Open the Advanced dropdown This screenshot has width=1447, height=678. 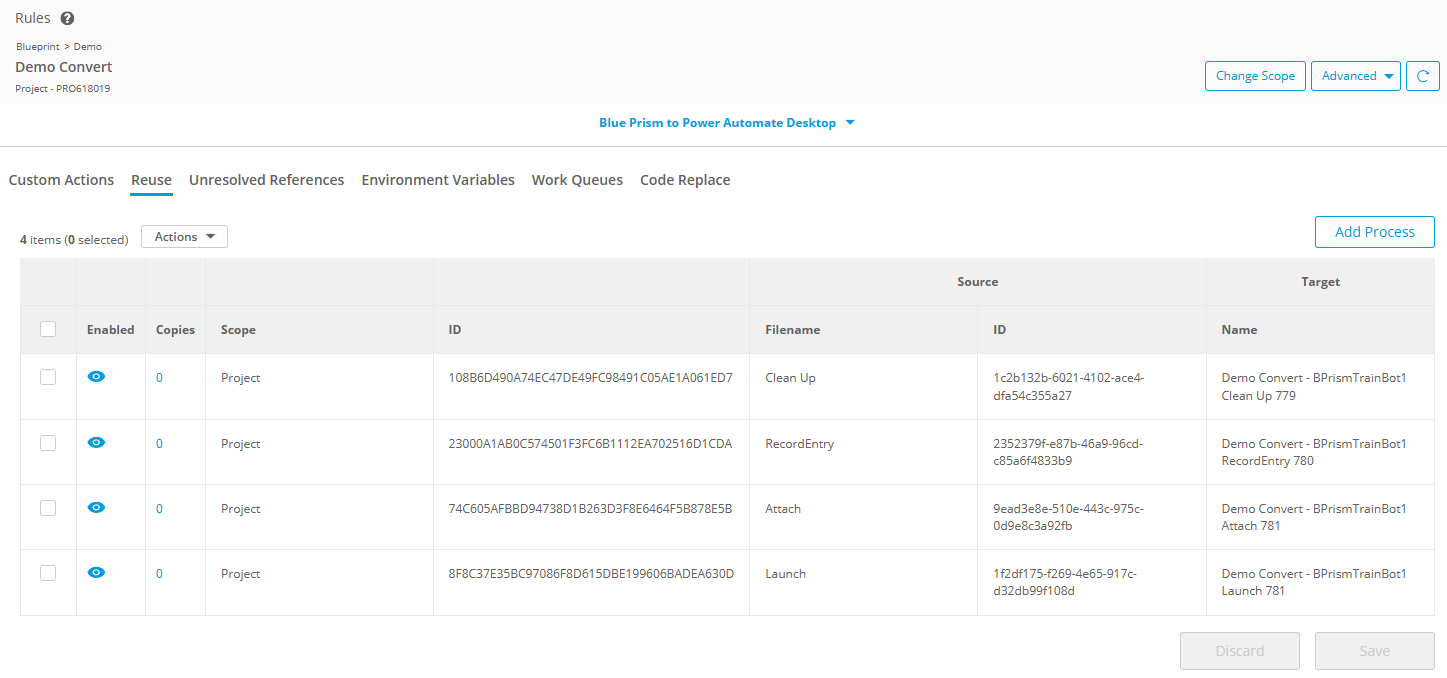pos(1356,76)
